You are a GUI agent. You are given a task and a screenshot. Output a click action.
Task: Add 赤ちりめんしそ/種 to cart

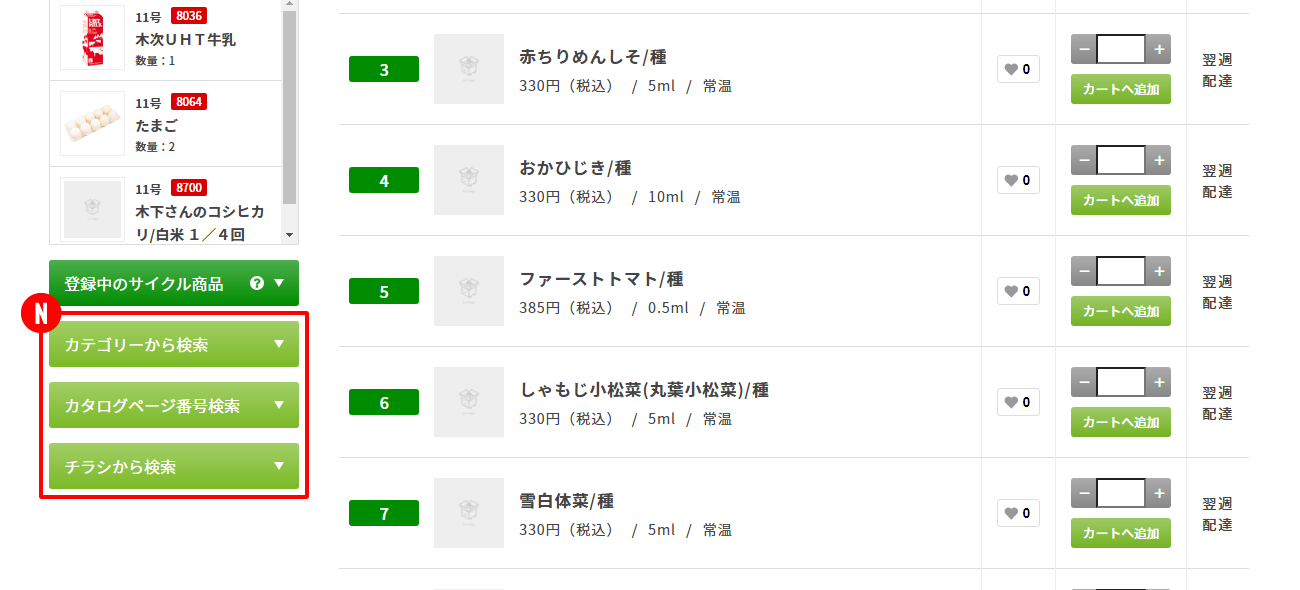(1121, 89)
